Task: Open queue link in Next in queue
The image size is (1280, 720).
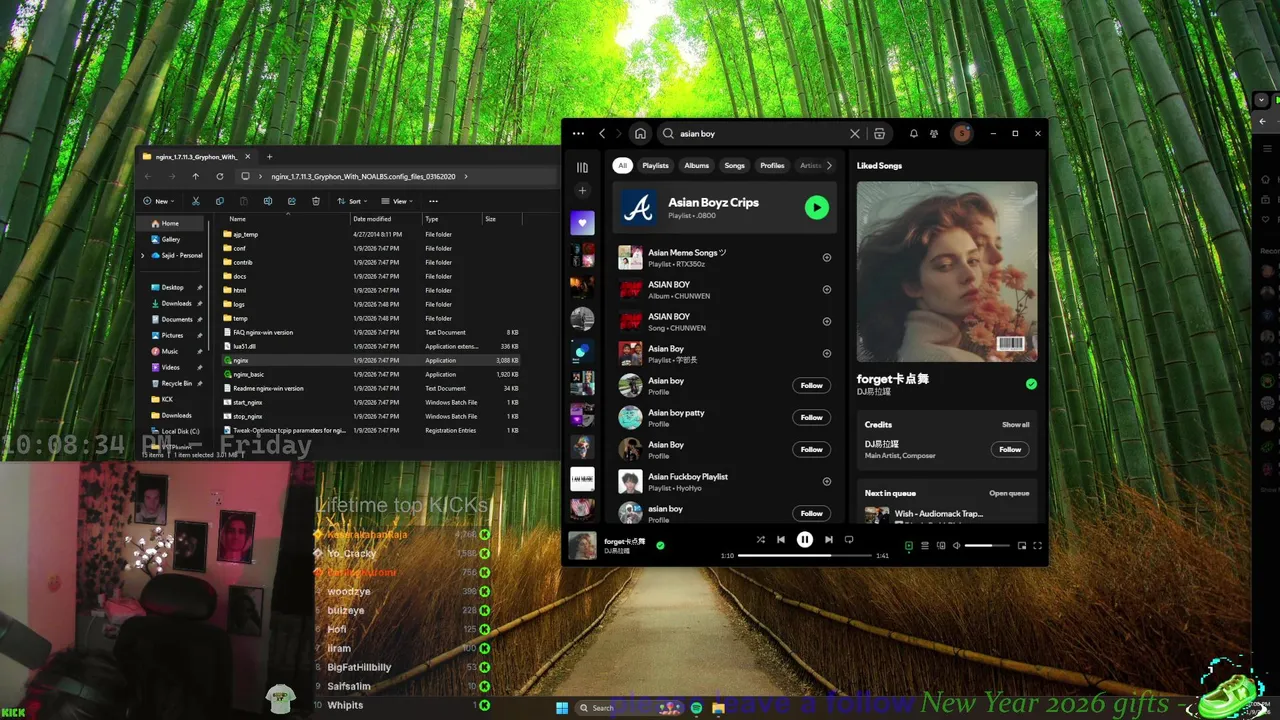Action: [1009, 493]
